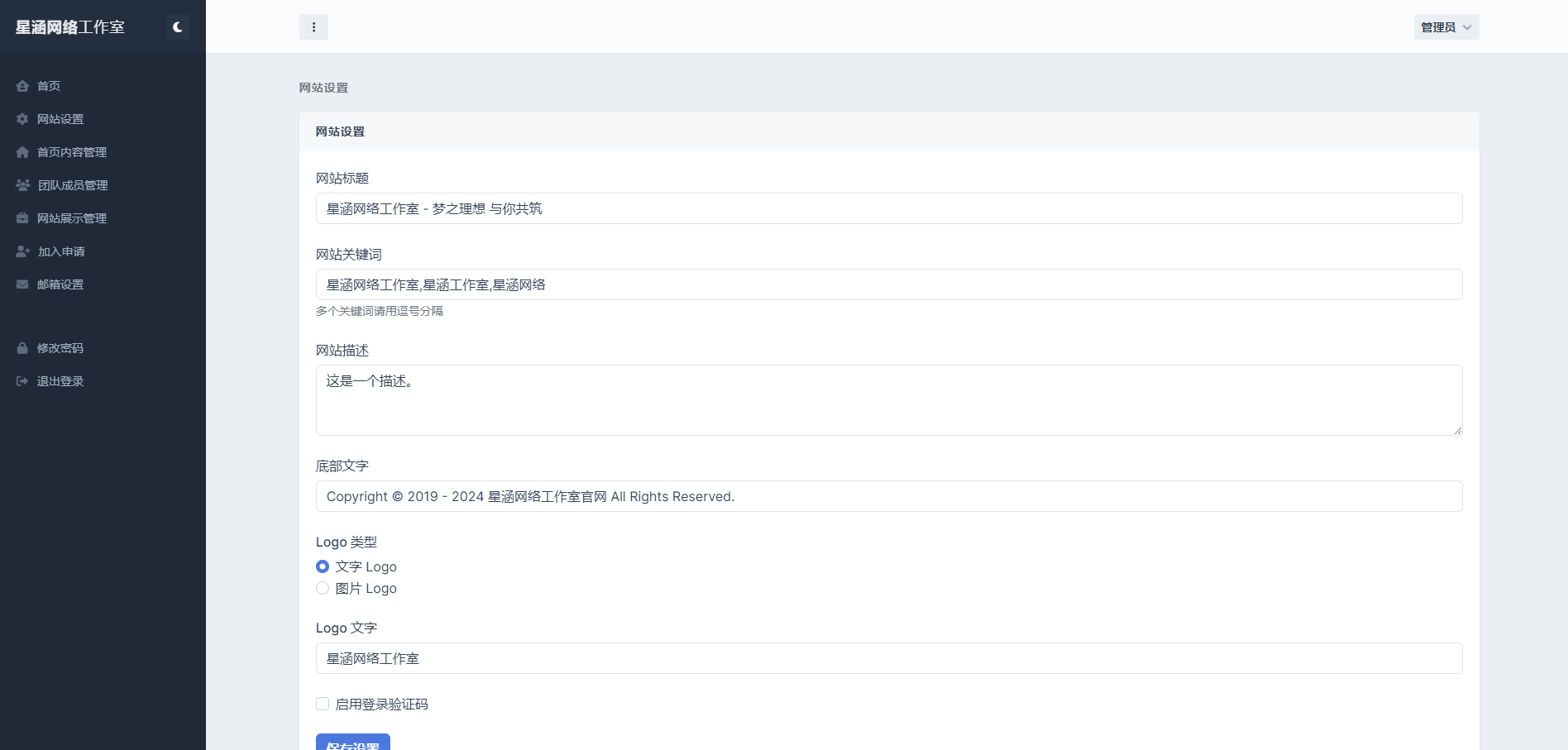
Task: Click the 网站标题 input field
Action: pos(888,208)
